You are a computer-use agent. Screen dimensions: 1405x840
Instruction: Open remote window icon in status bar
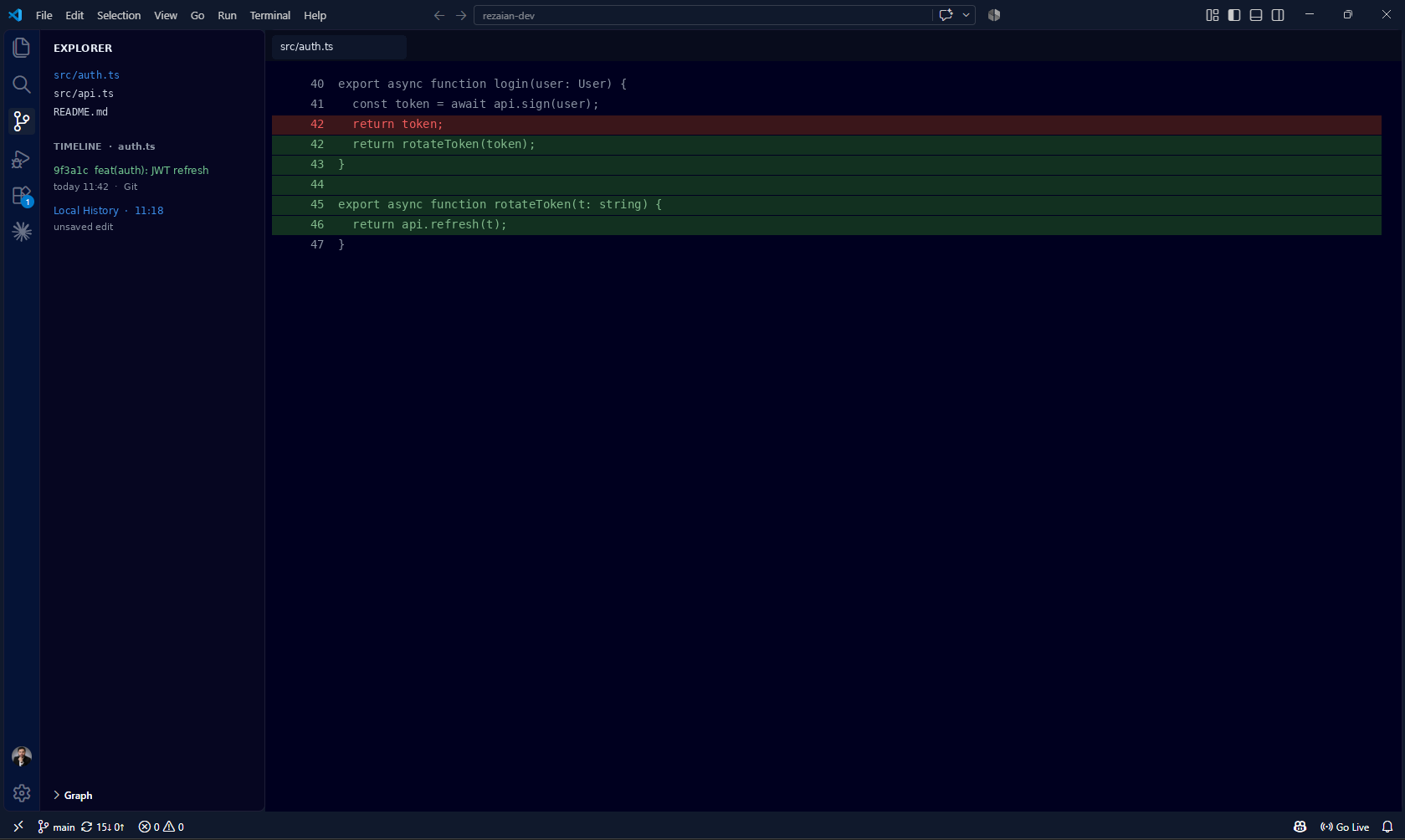[x=18, y=827]
